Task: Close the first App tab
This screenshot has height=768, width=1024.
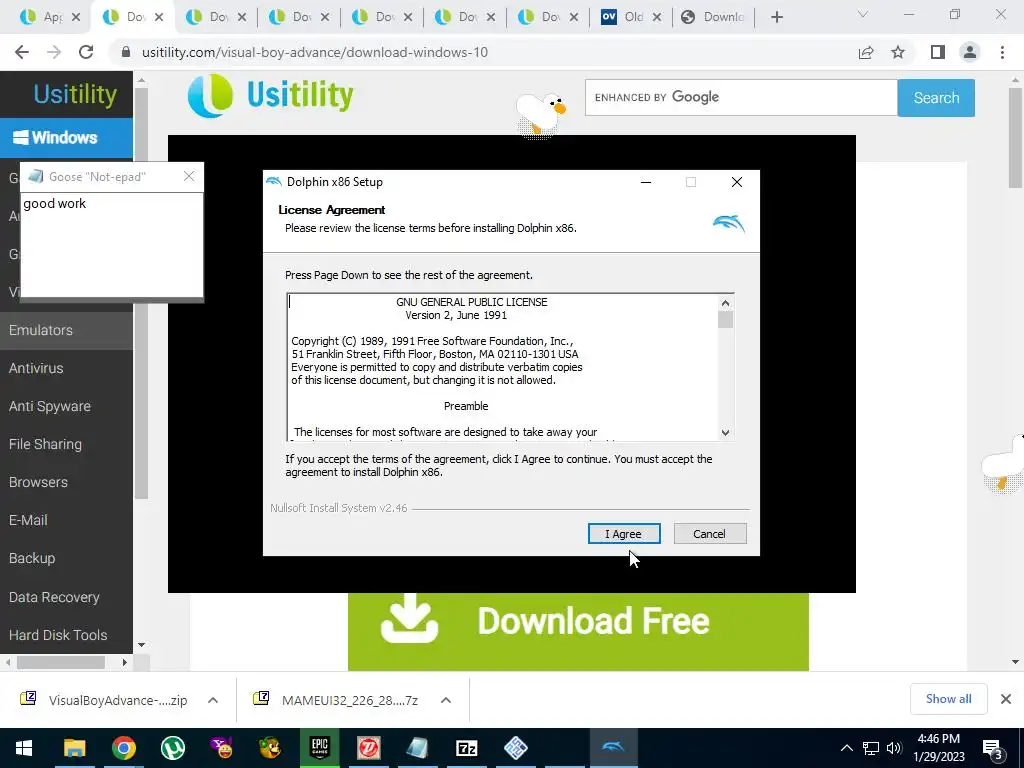Action: point(76,17)
